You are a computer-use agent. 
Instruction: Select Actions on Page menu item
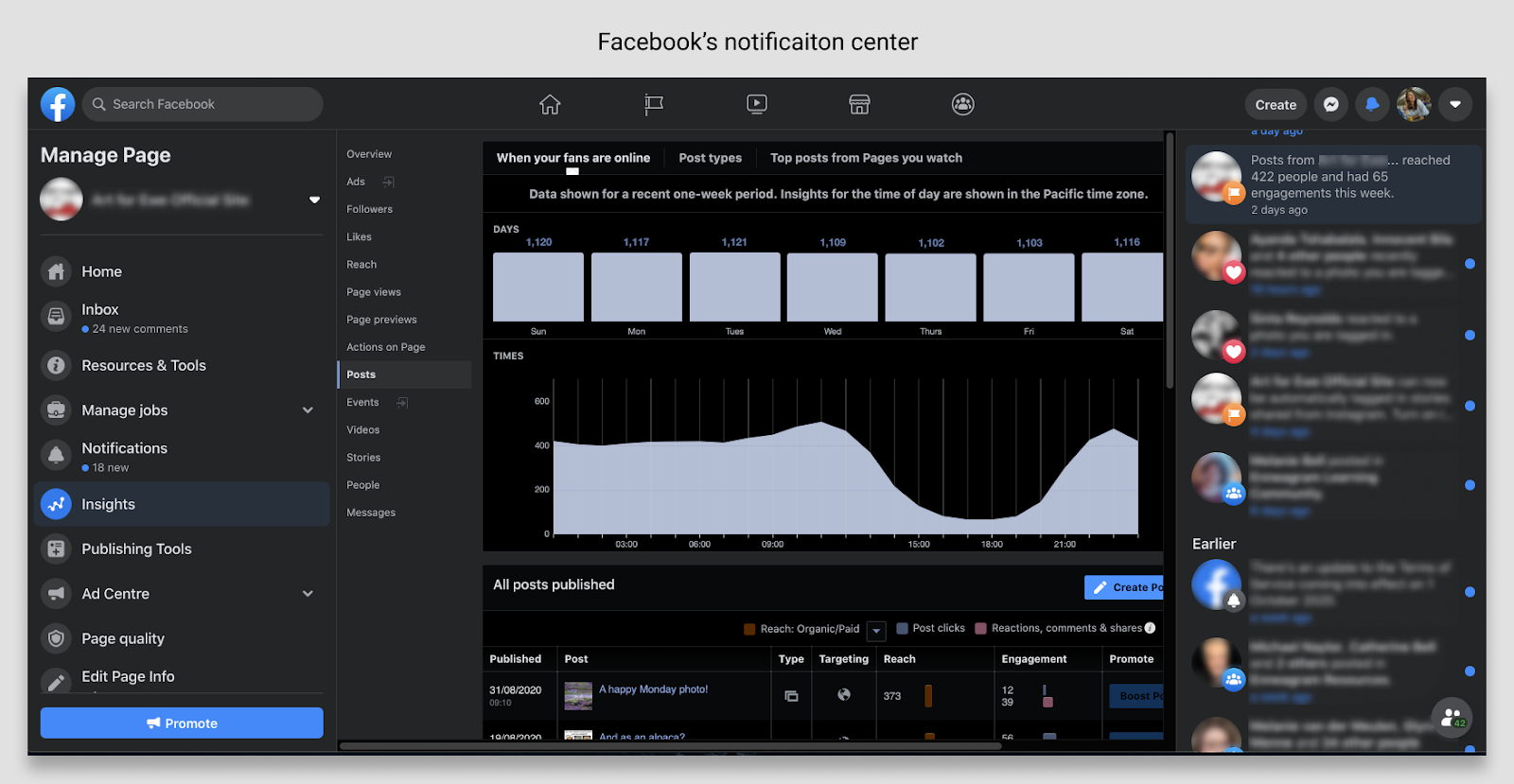(386, 347)
